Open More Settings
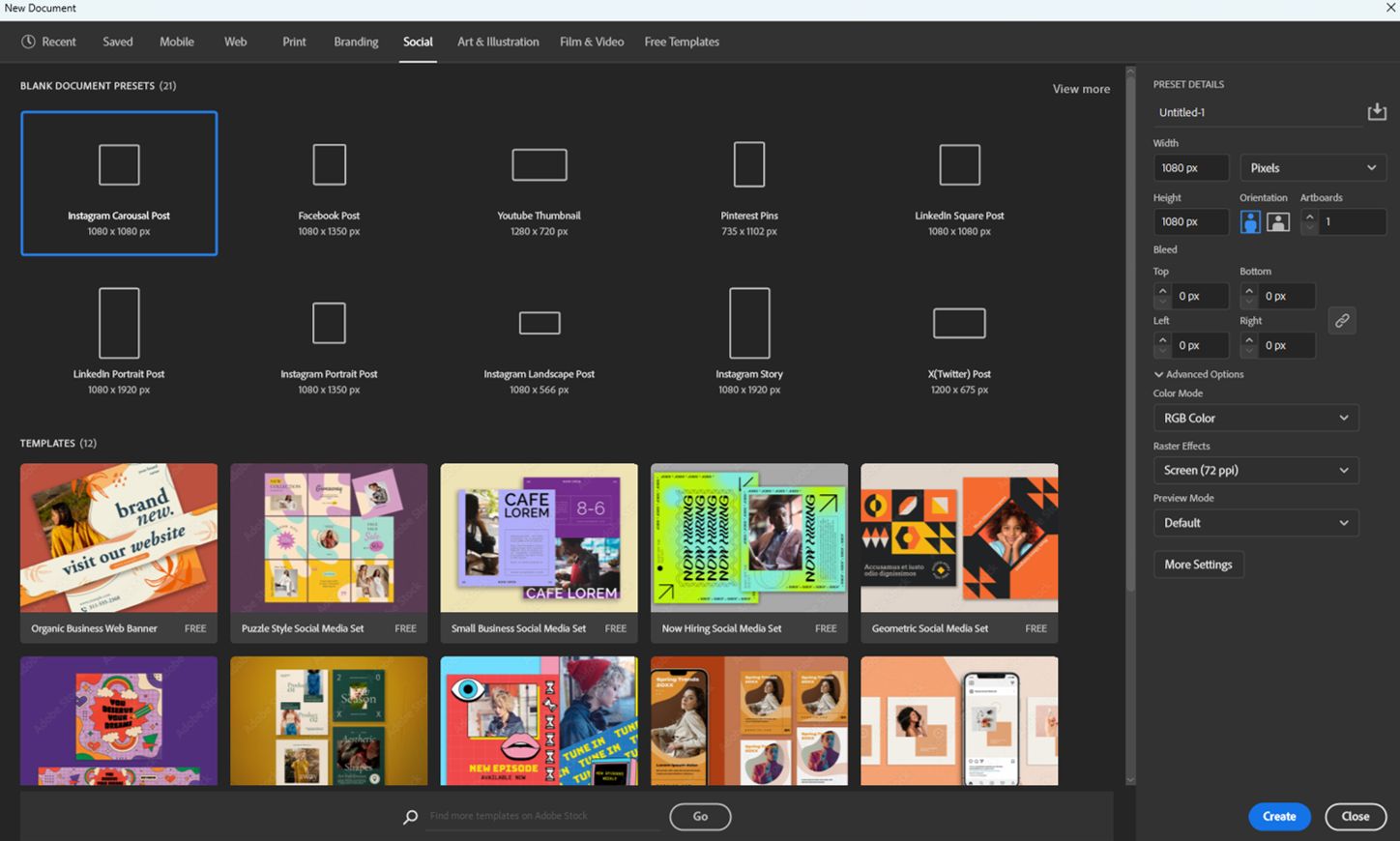Image resolution: width=1400 pixels, height=841 pixels. (1198, 565)
